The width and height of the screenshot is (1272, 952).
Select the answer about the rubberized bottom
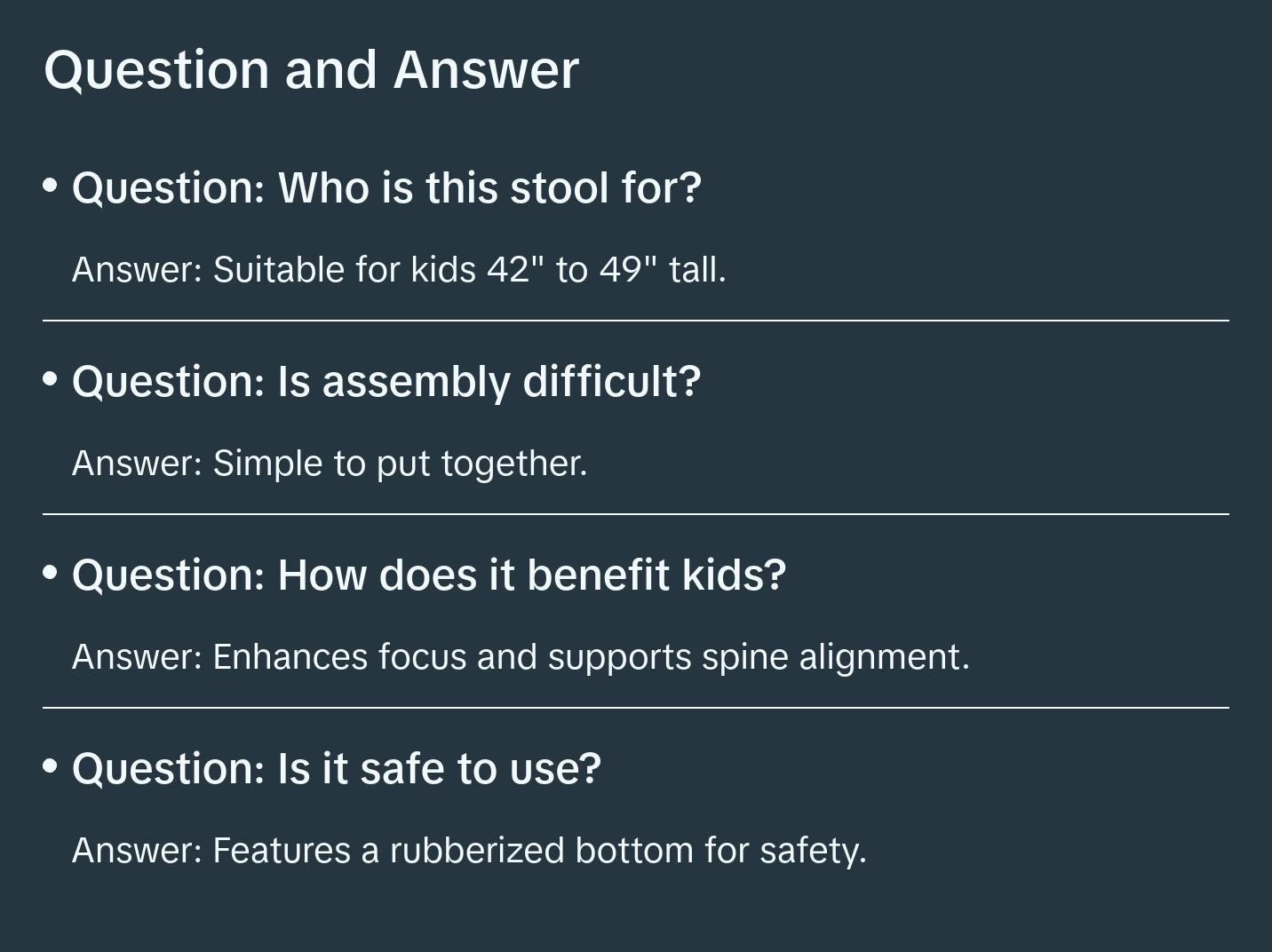pyautogui.click(x=469, y=851)
